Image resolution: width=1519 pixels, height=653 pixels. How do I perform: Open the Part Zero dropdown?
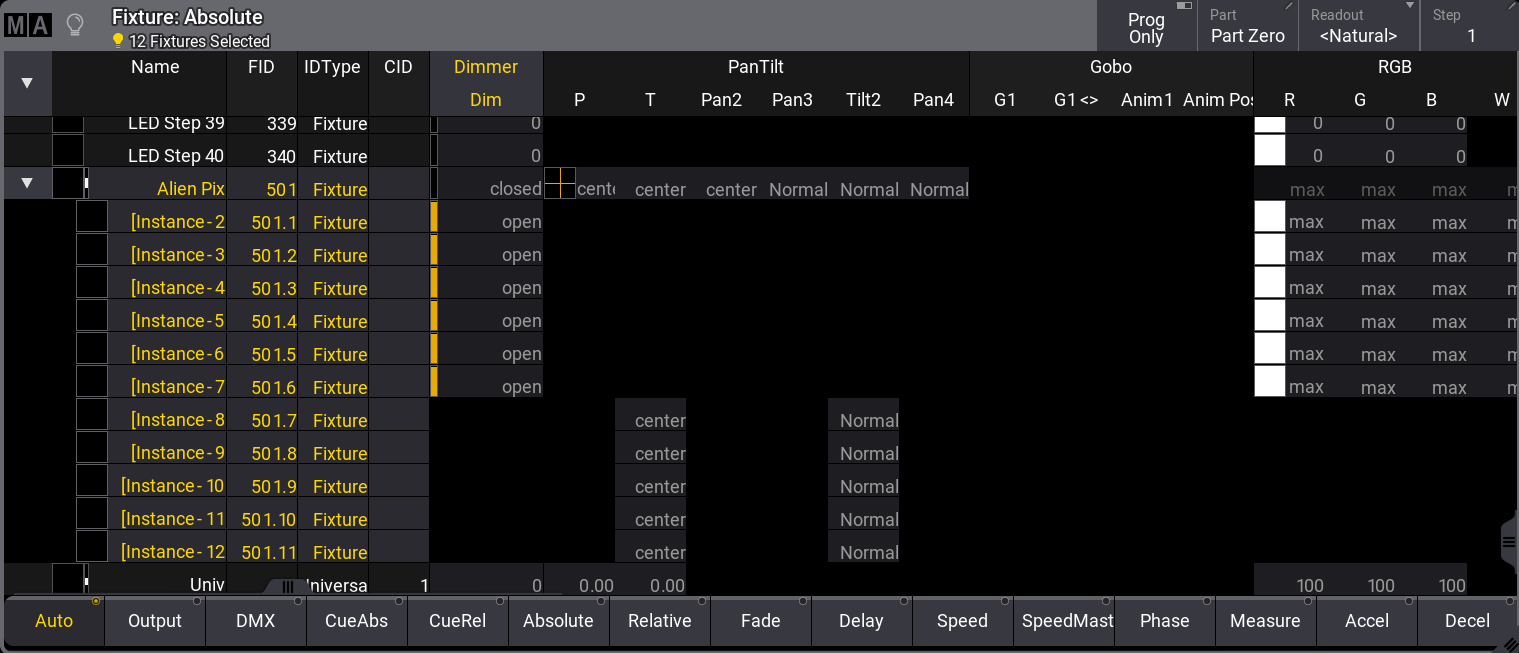click(1247, 27)
